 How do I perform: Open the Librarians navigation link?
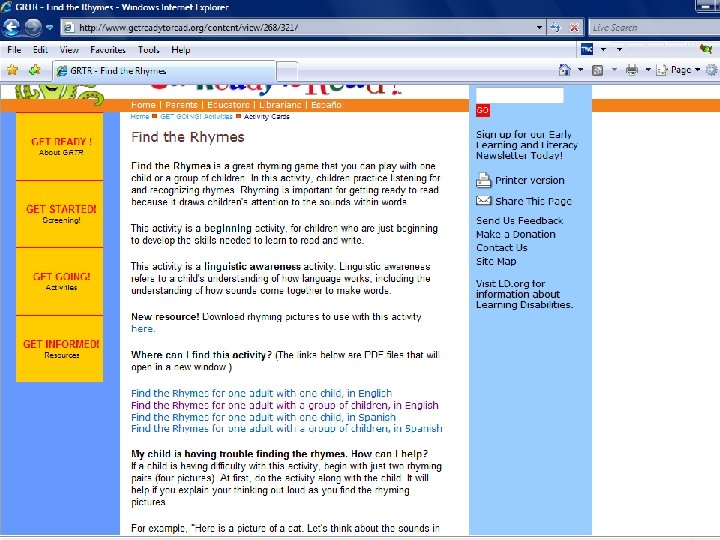point(280,105)
